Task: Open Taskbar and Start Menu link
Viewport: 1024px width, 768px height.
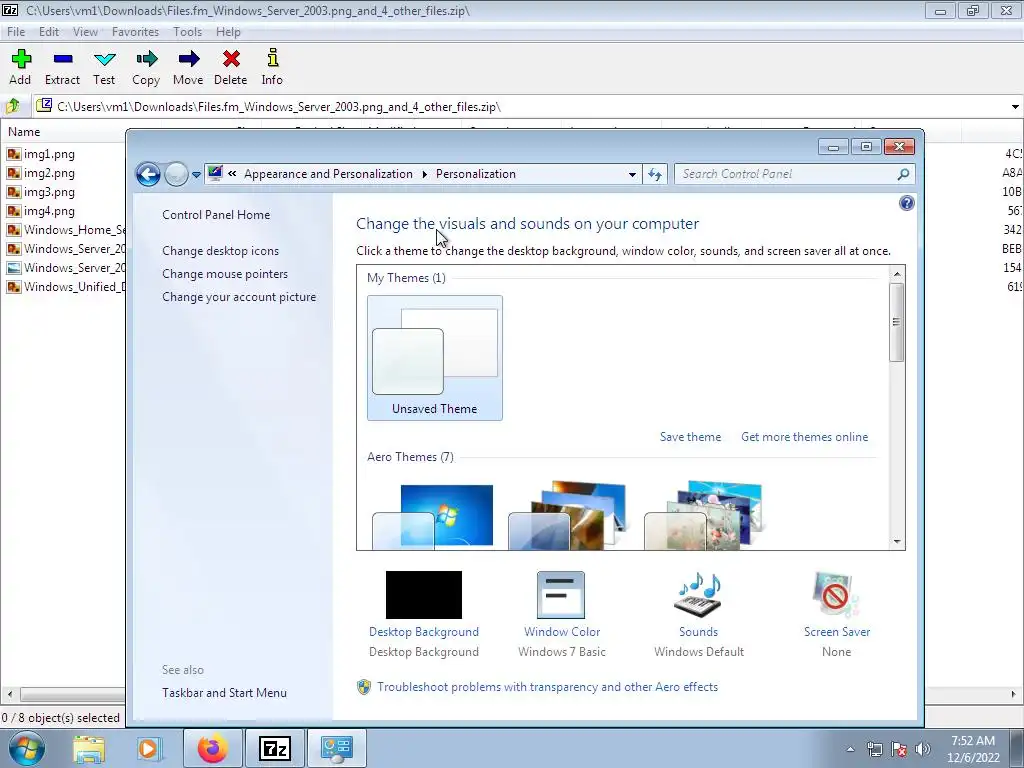Action: pyautogui.click(x=225, y=693)
